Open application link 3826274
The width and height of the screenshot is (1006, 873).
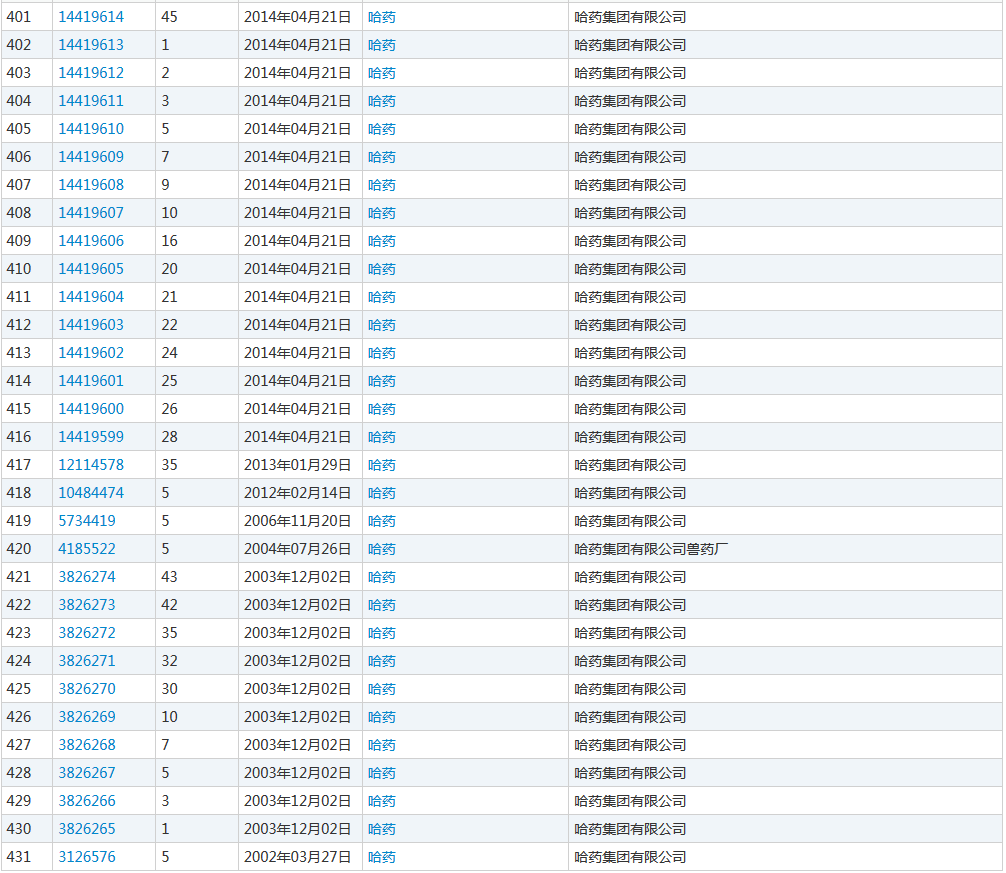87,577
